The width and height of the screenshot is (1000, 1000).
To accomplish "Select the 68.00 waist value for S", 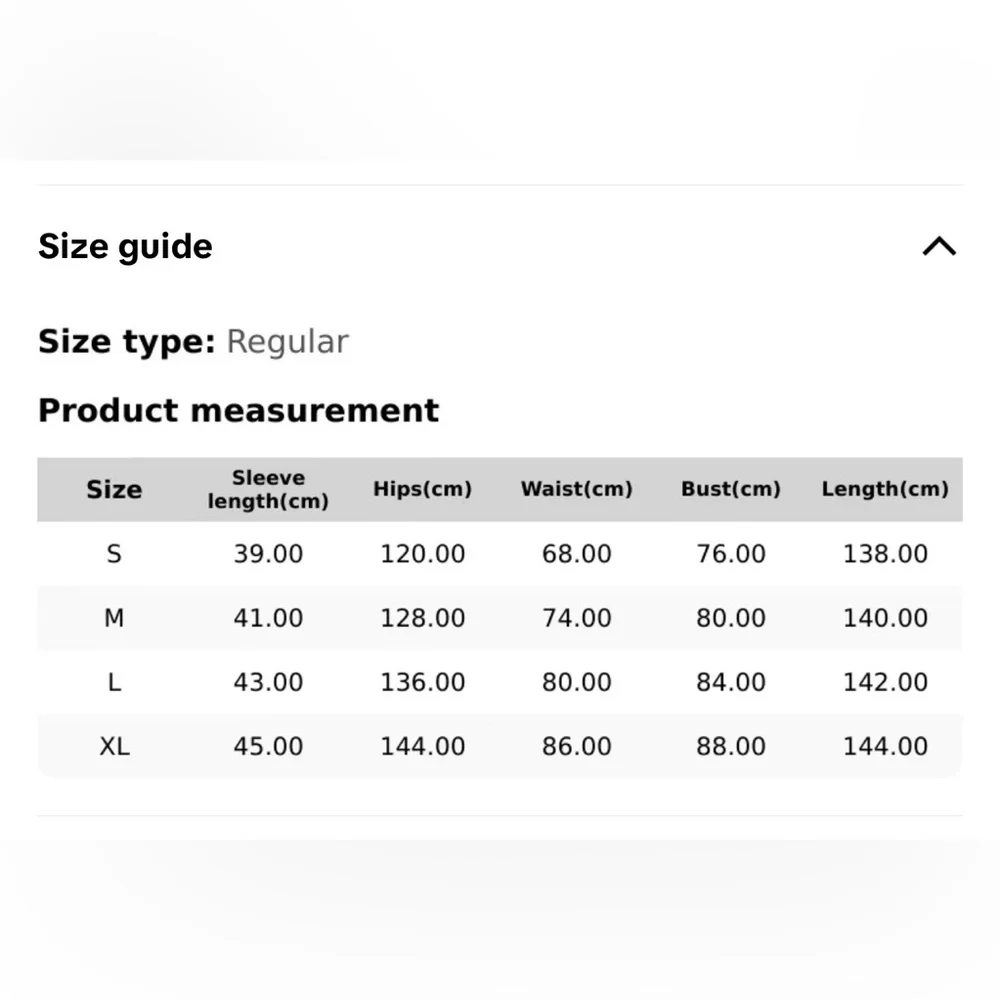I will click(576, 554).
